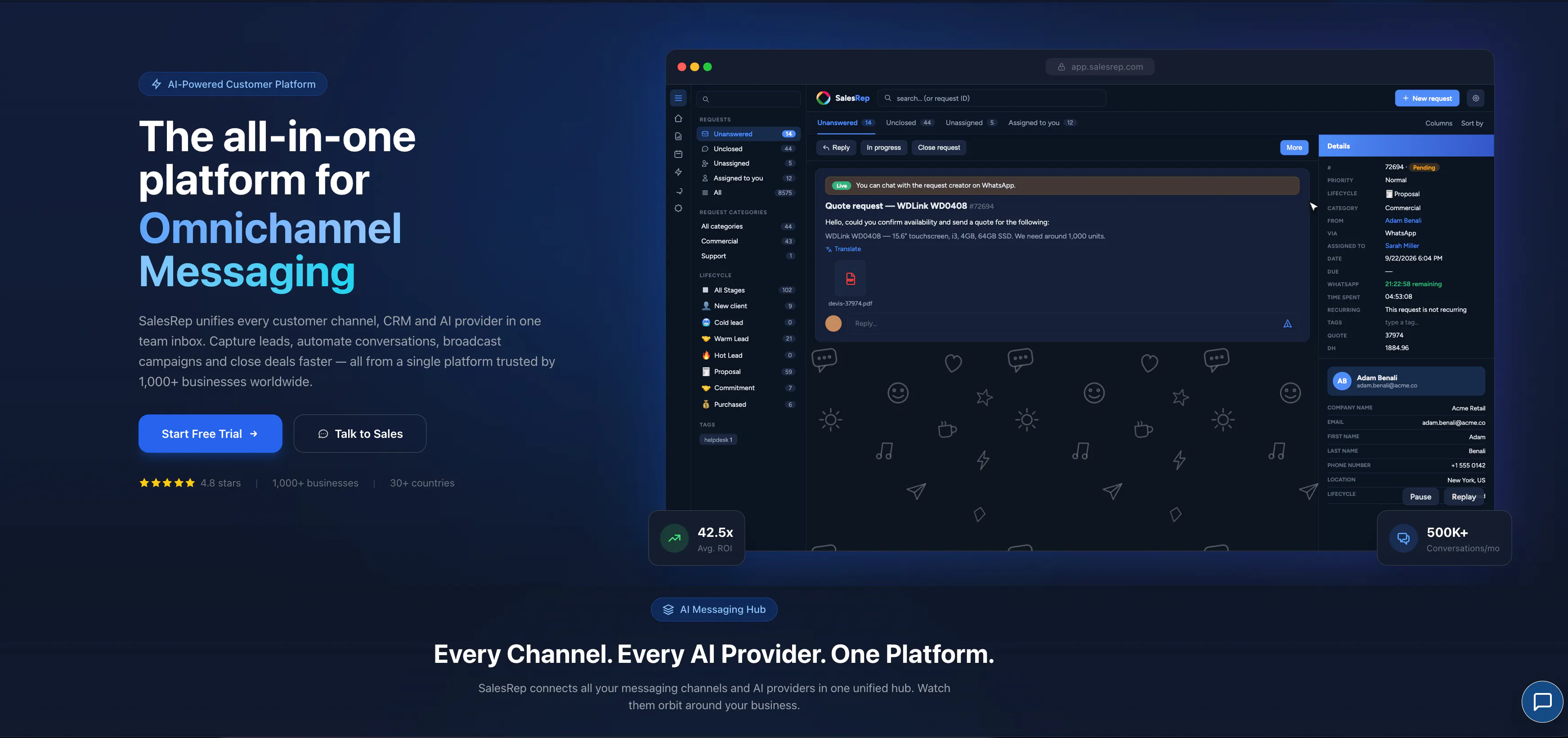
Task: Open the Columns dropdown
Action: pos(1438,124)
